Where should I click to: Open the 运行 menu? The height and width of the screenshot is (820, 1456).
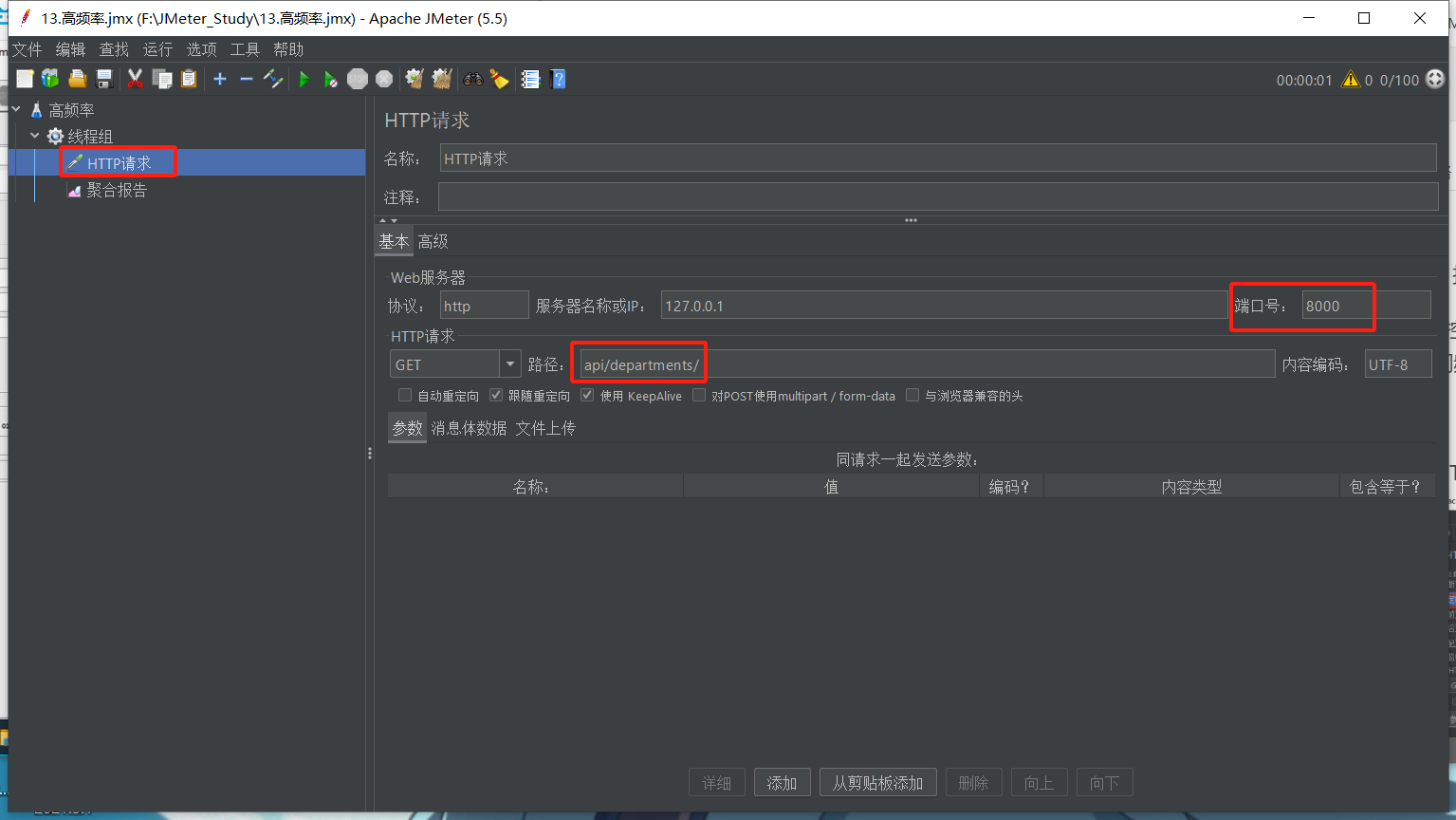point(157,49)
